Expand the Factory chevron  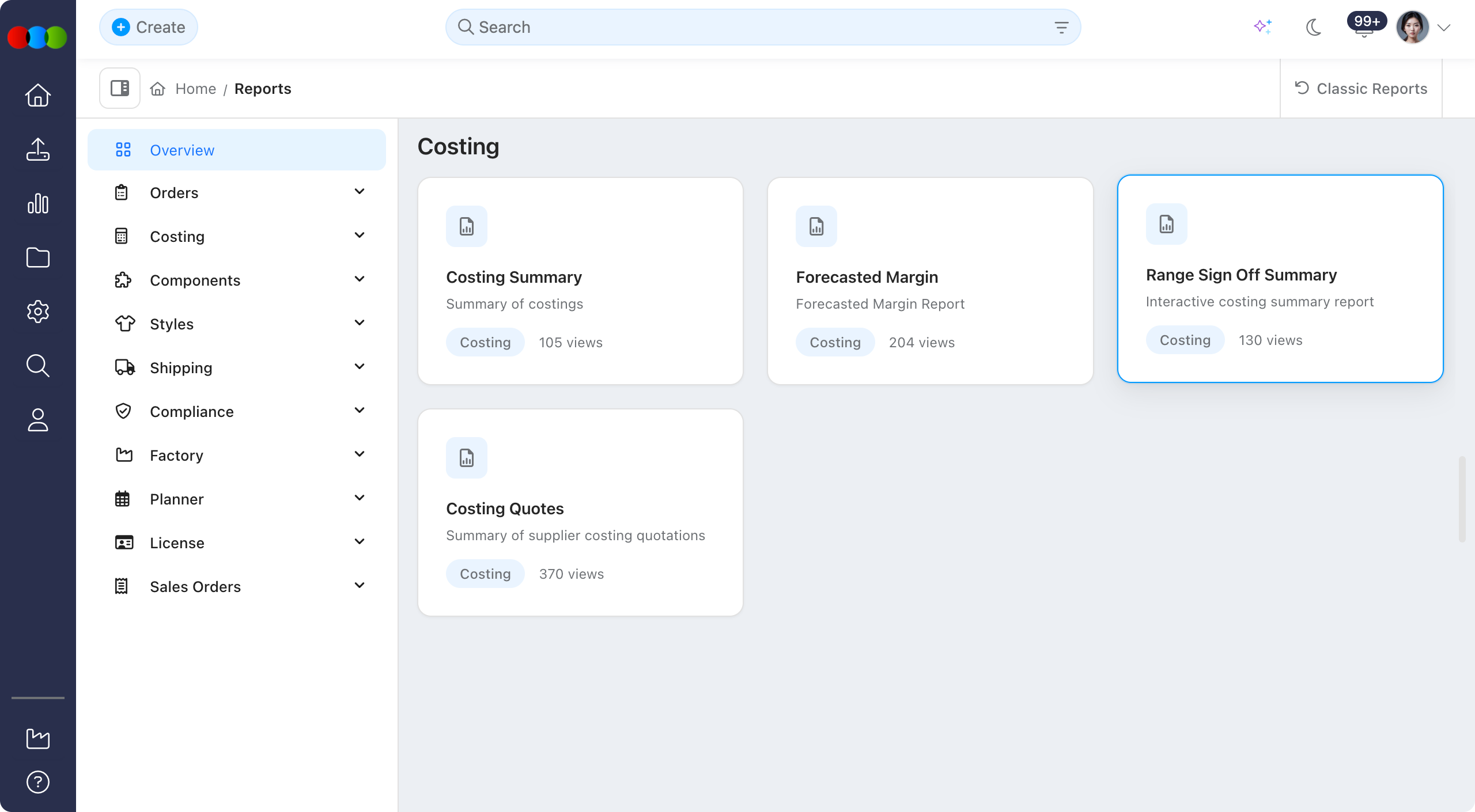click(360, 454)
